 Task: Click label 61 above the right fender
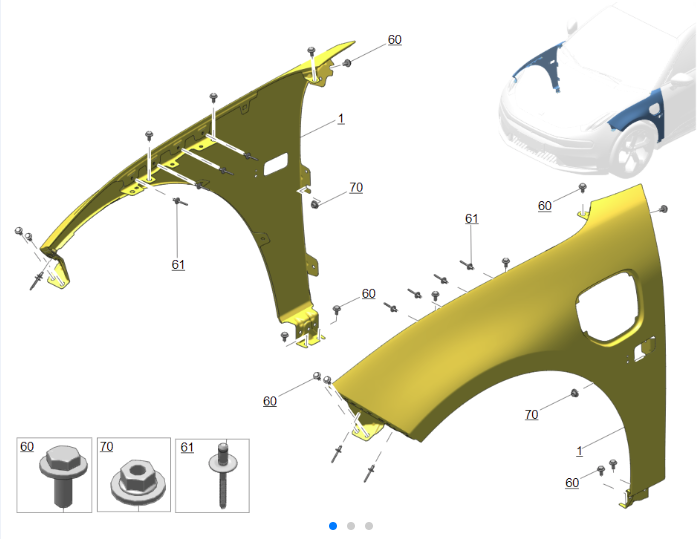[472, 218]
